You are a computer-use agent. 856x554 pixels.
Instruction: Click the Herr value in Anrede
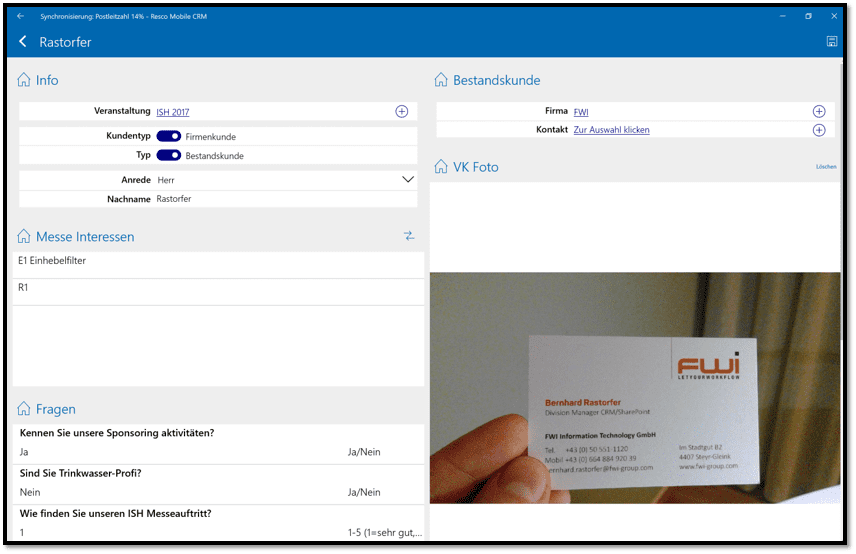(166, 180)
